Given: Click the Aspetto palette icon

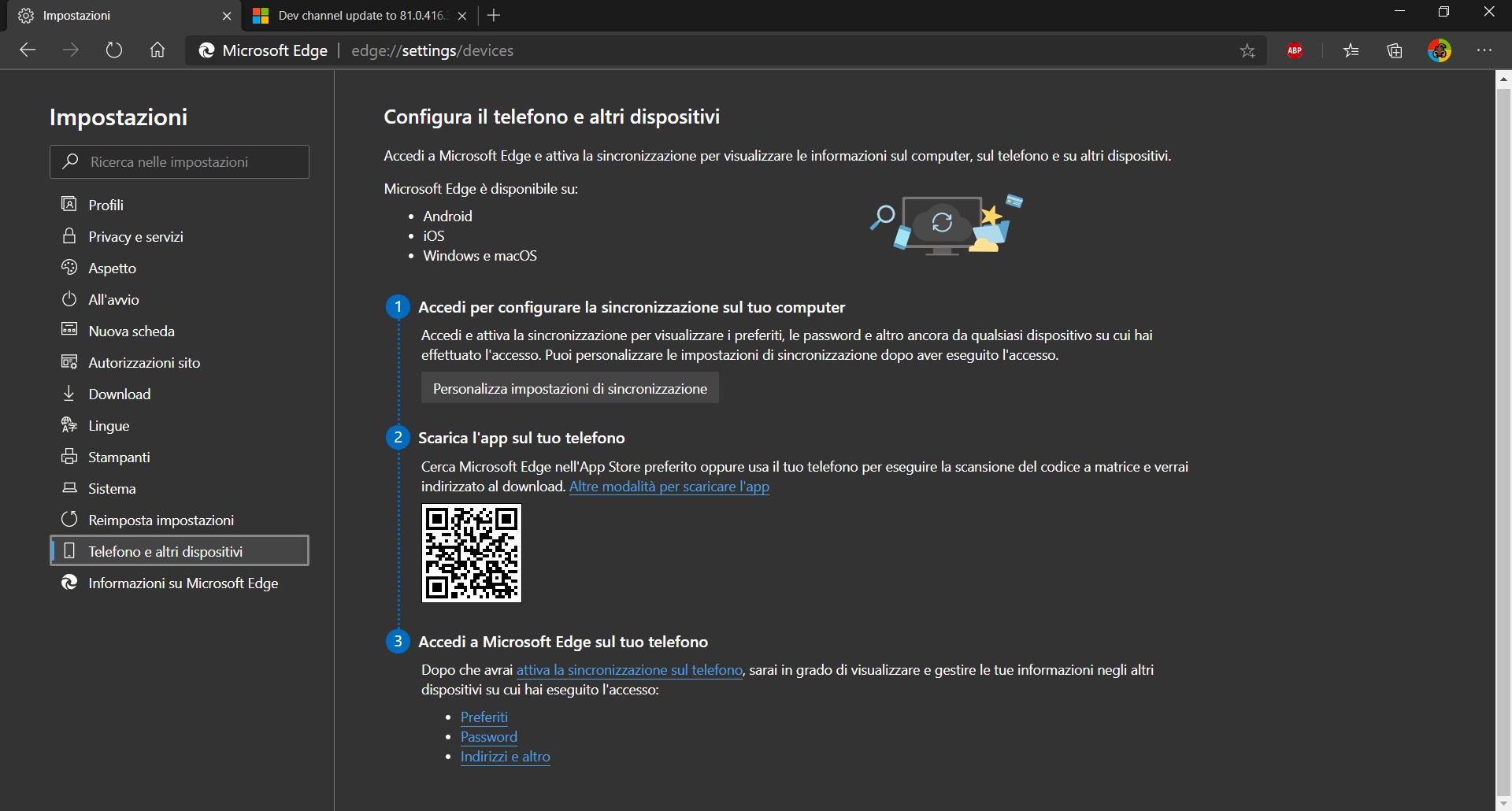Looking at the screenshot, I should click(x=69, y=267).
